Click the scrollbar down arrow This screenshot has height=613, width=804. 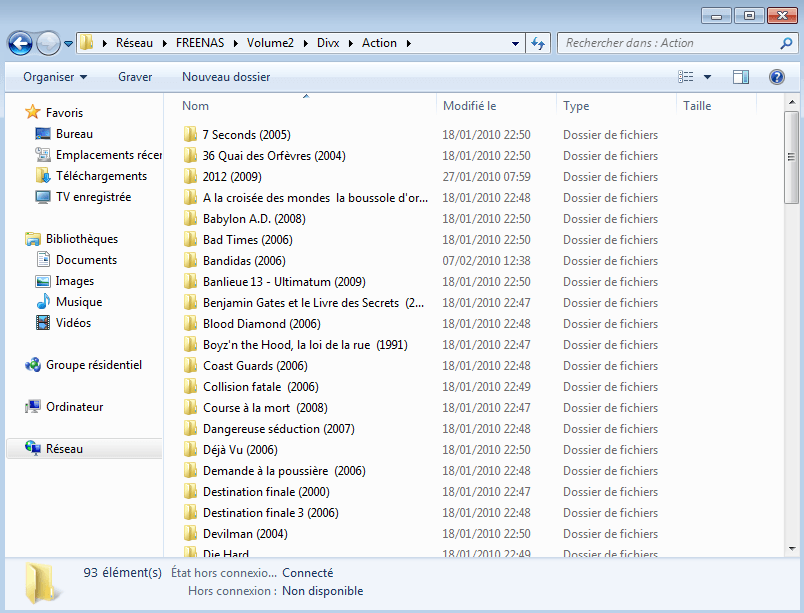tap(791, 548)
